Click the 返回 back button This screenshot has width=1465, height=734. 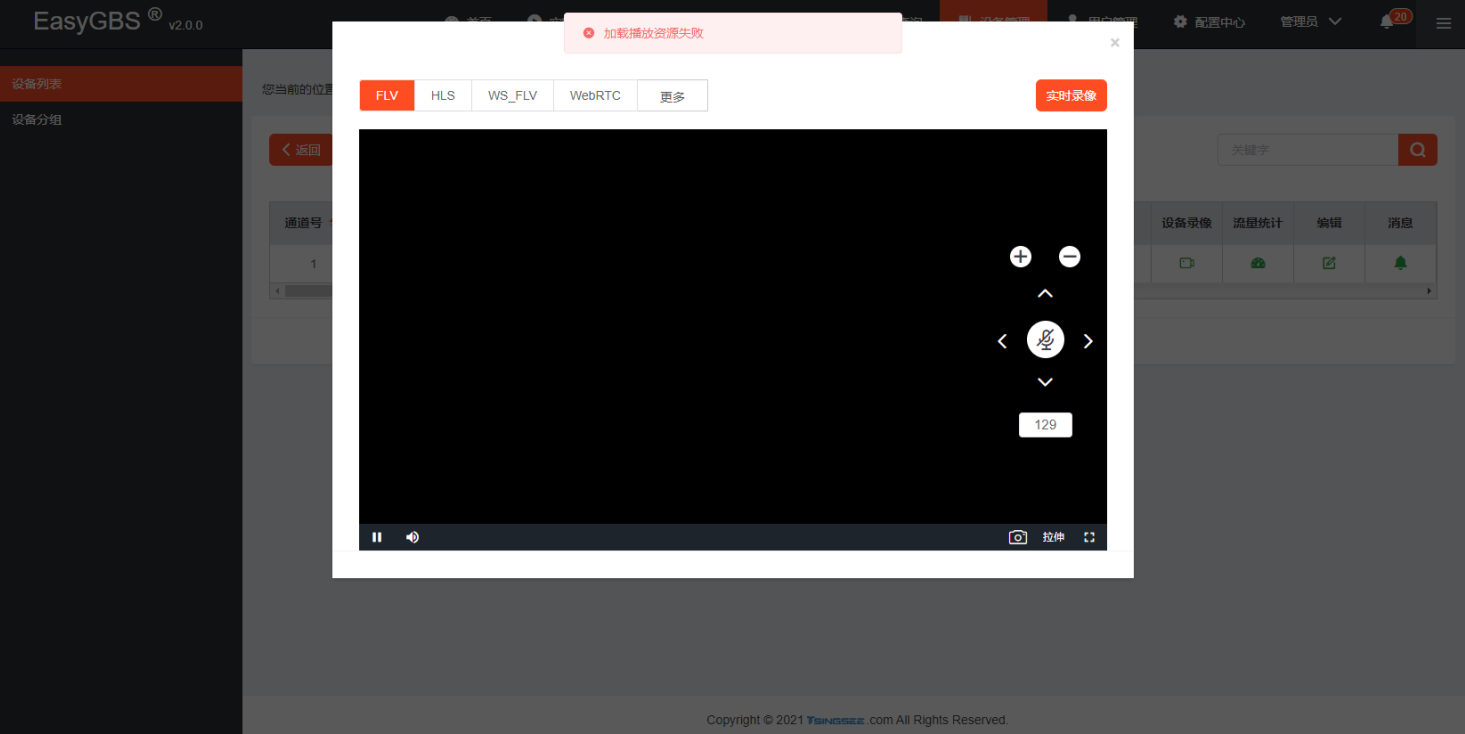pyautogui.click(x=300, y=150)
